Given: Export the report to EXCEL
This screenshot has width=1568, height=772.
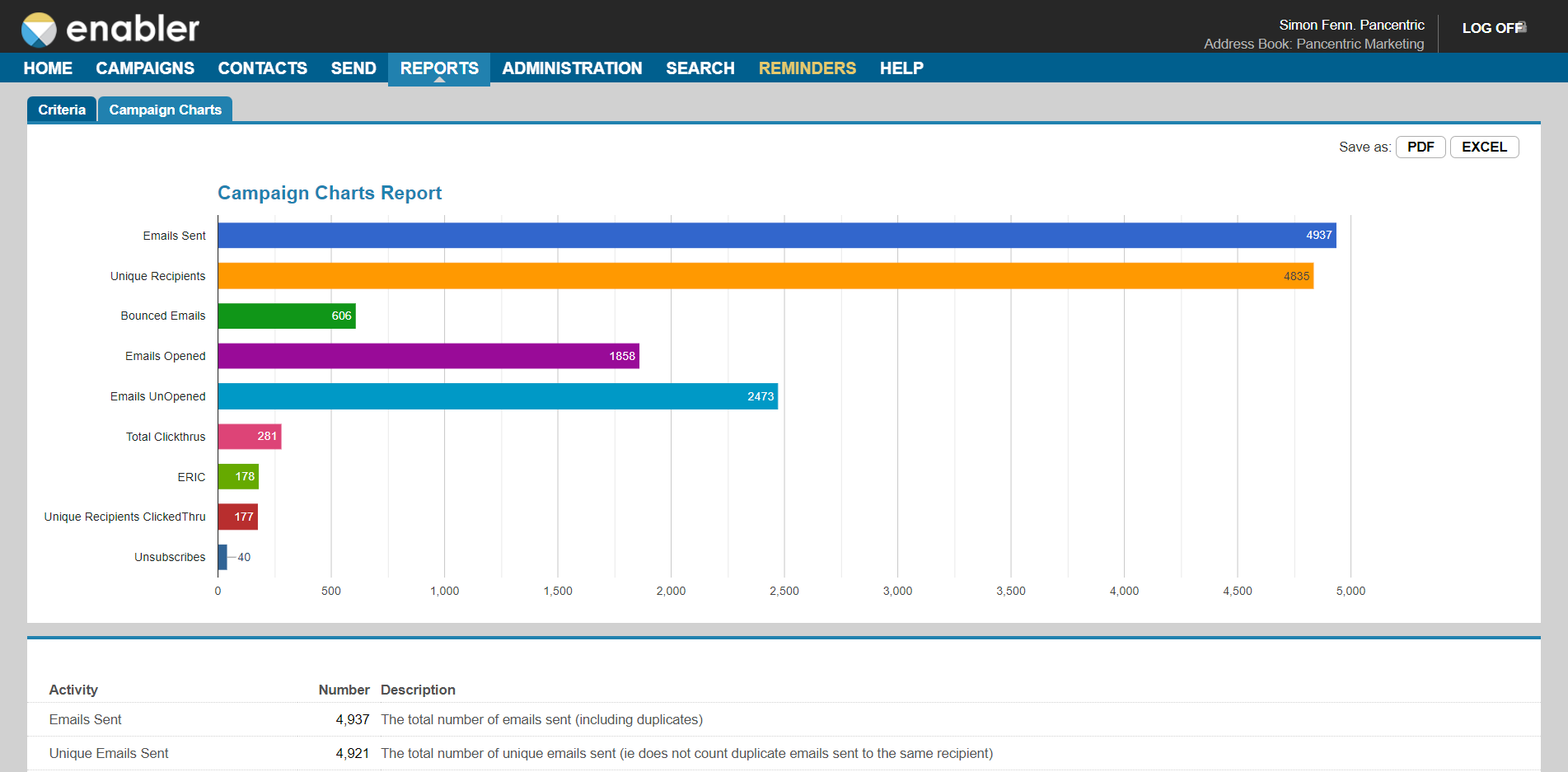Looking at the screenshot, I should tap(1483, 147).
